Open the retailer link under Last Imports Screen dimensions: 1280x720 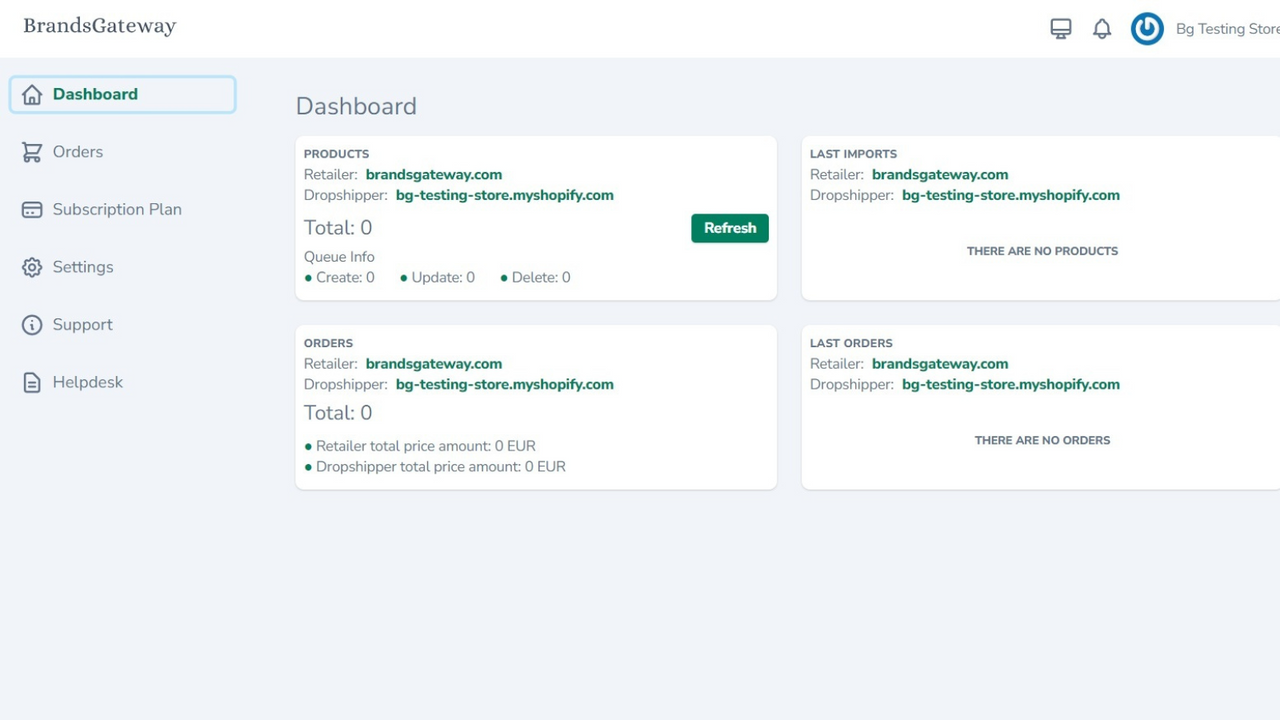click(940, 174)
